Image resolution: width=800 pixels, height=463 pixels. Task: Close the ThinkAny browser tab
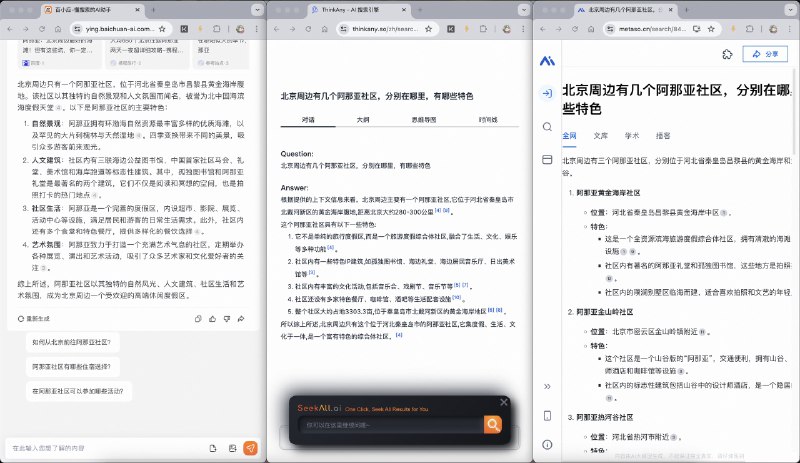pos(404,10)
